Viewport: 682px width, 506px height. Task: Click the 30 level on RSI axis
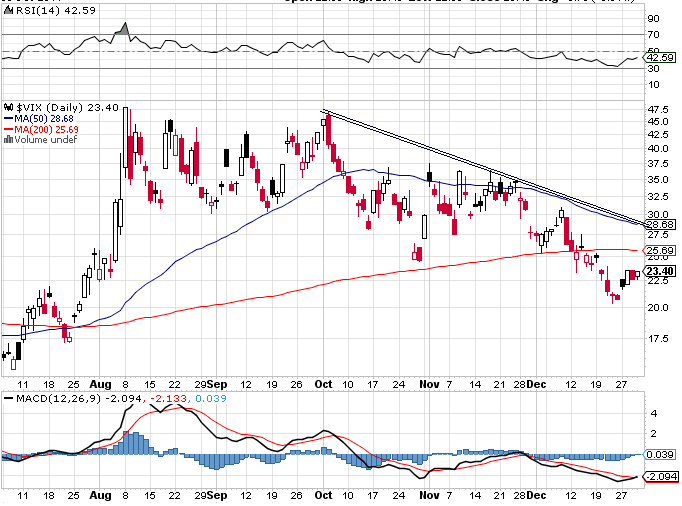coord(653,69)
